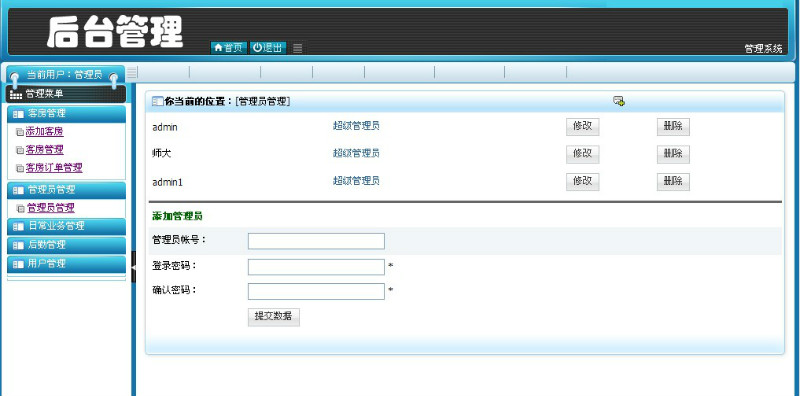Click the 添加管理员 heading

coord(177,216)
